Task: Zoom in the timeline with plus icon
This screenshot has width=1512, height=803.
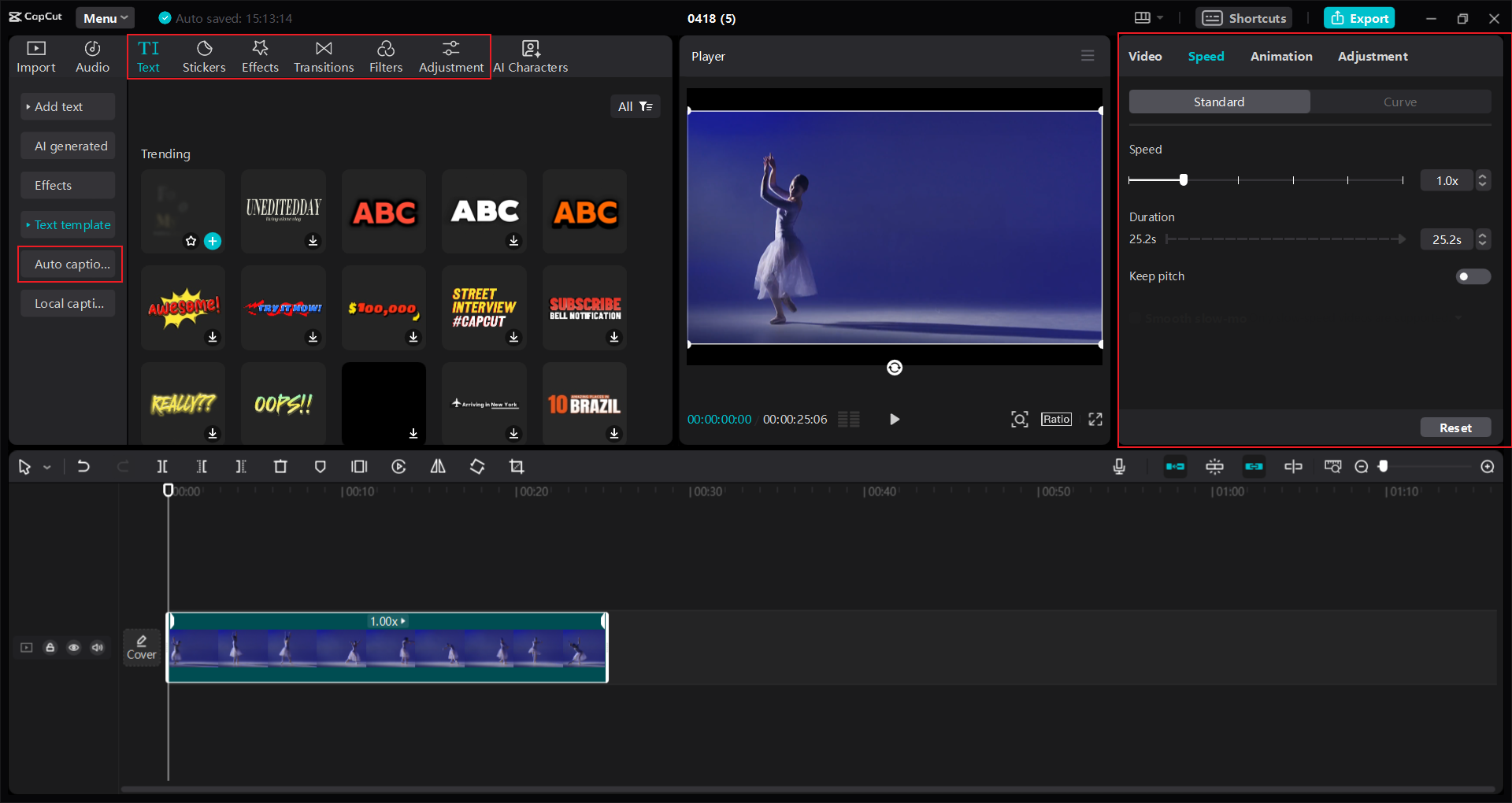Action: (1488, 467)
